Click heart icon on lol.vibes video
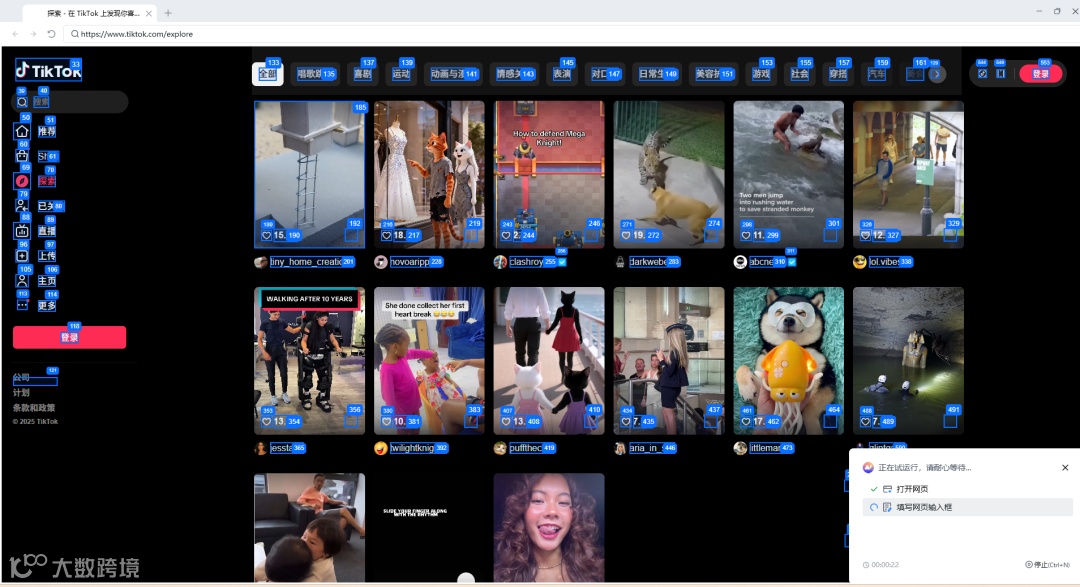The width and height of the screenshot is (1080, 587). pyautogui.click(x=866, y=236)
